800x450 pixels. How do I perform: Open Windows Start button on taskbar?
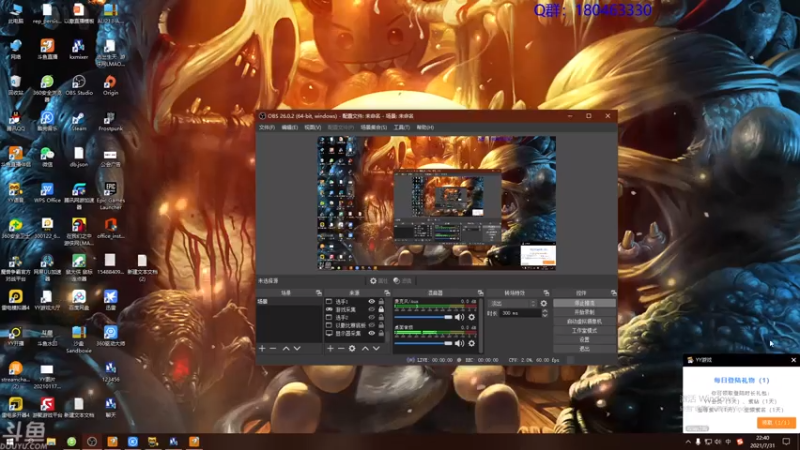point(10,442)
